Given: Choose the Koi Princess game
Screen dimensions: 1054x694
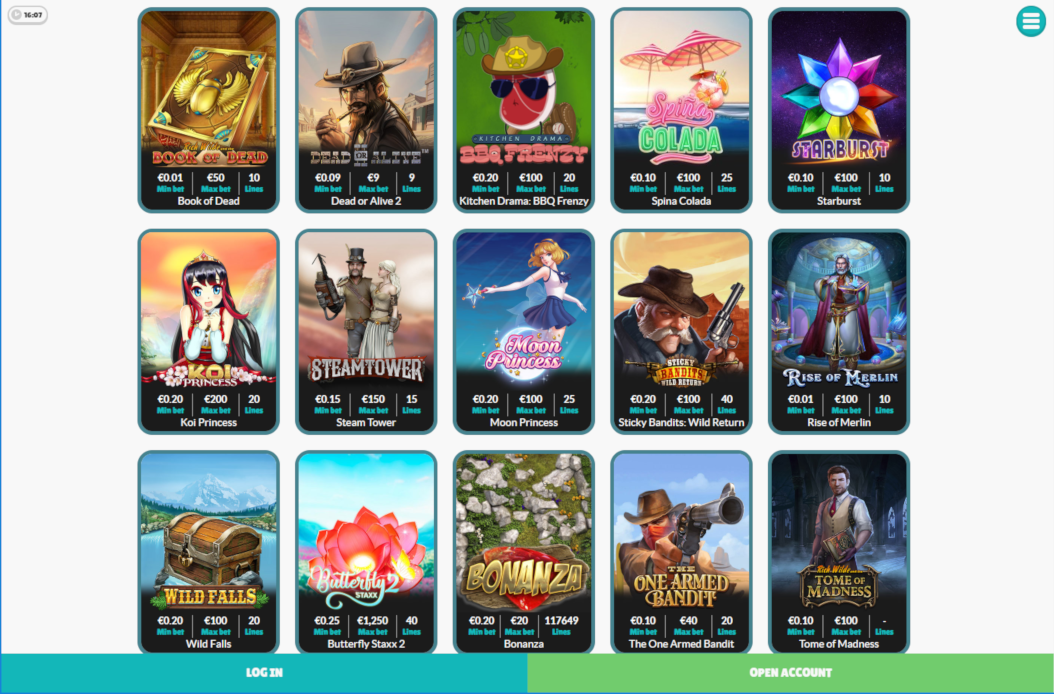Looking at the screenshot, I should [208, 332].
